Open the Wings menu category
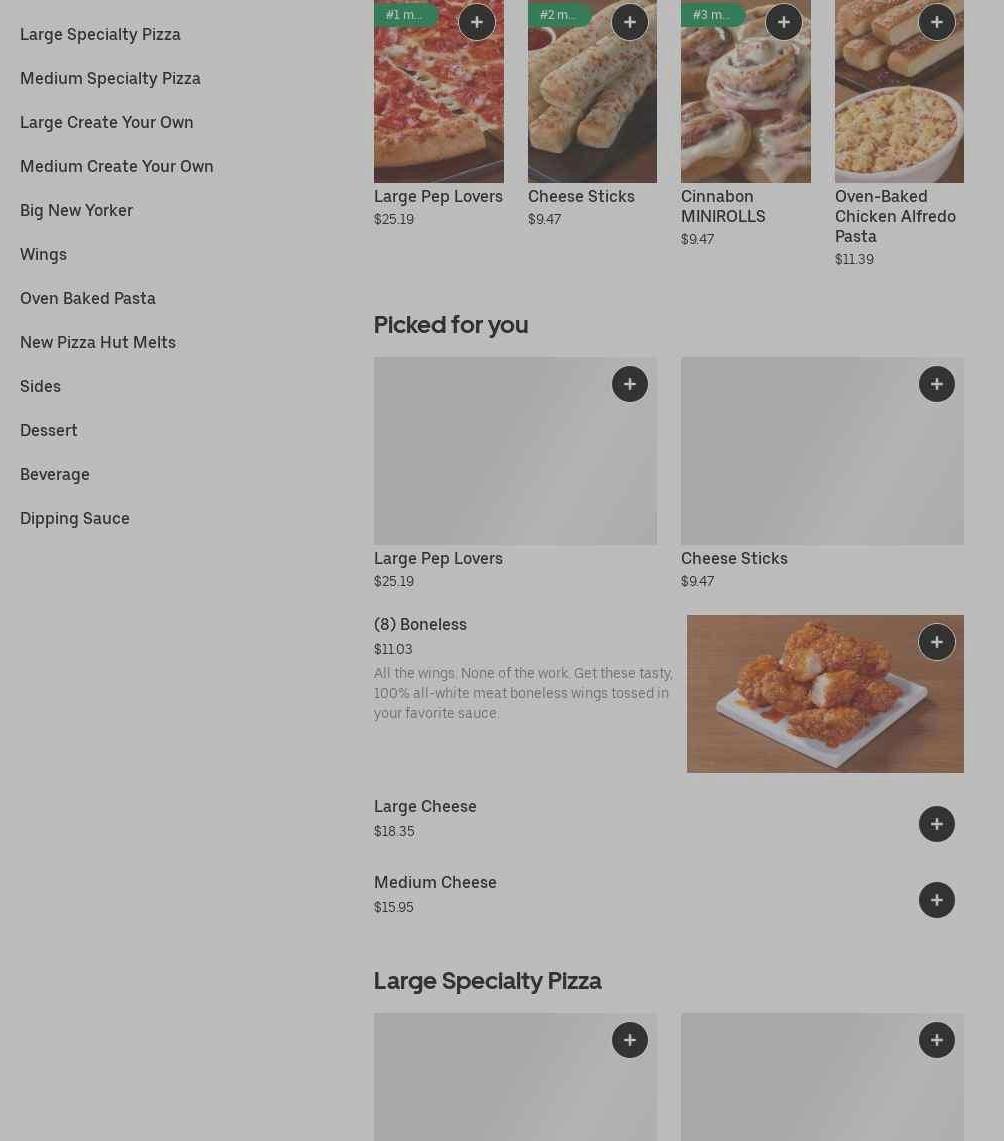The image size is (1004, 1141). (x=43, y=254)
